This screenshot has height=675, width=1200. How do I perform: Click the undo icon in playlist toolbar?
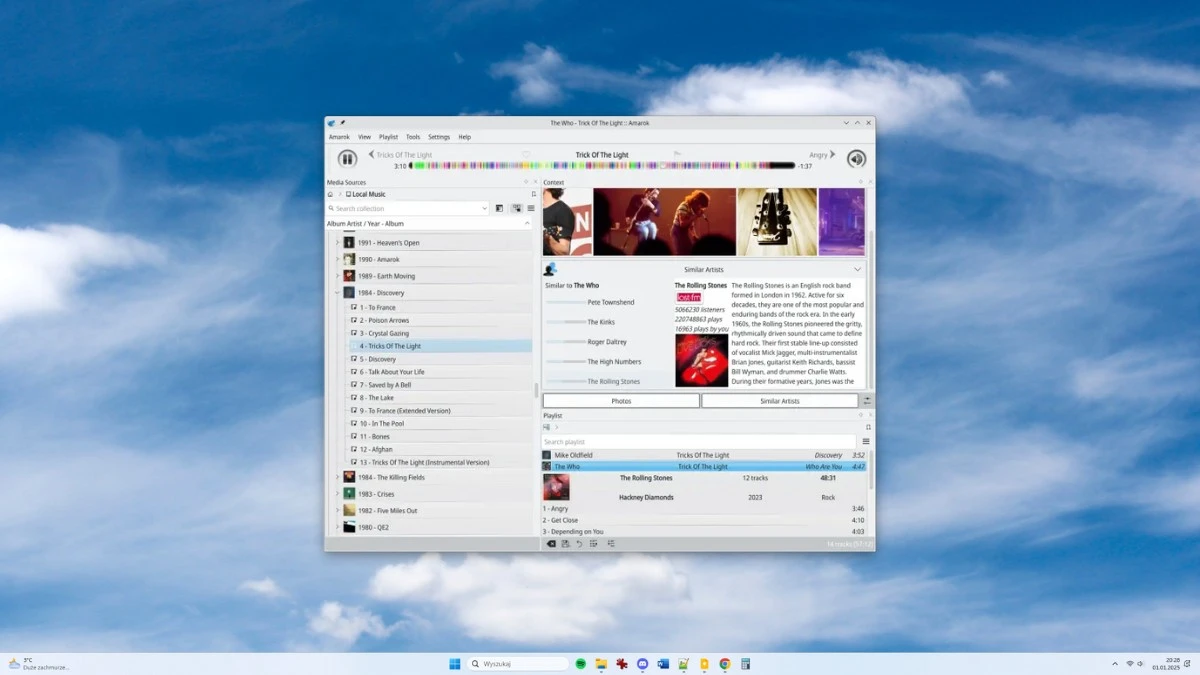coord(579,544)
